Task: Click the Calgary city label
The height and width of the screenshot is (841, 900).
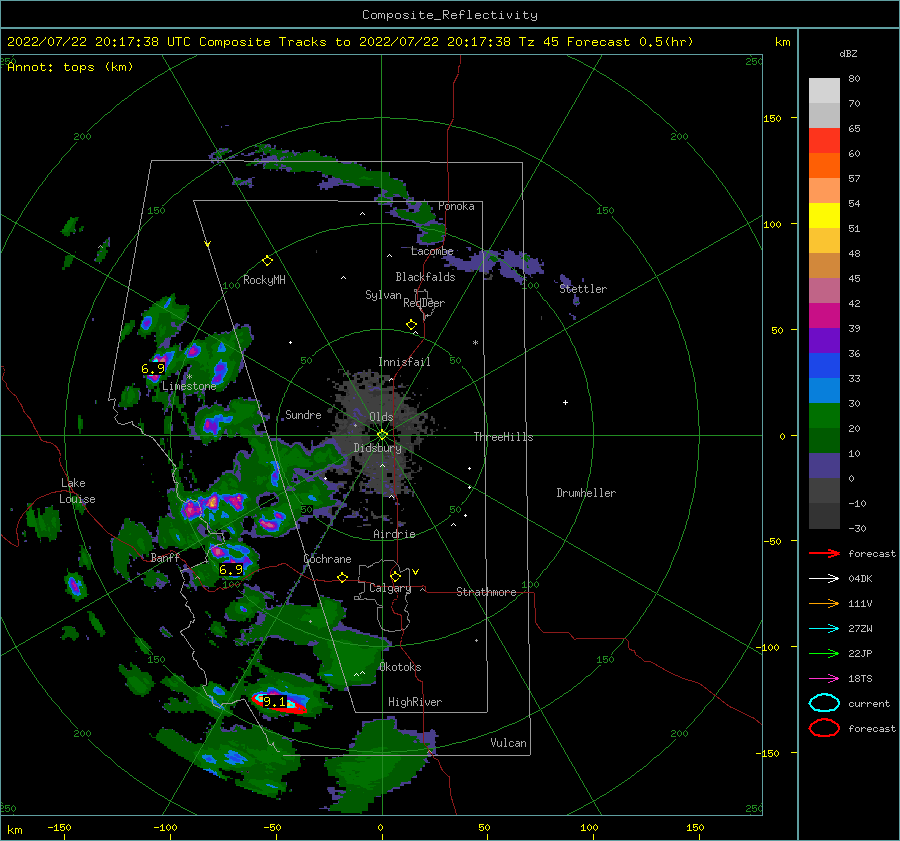Action: pyautogui.click(x=390, y=588)
